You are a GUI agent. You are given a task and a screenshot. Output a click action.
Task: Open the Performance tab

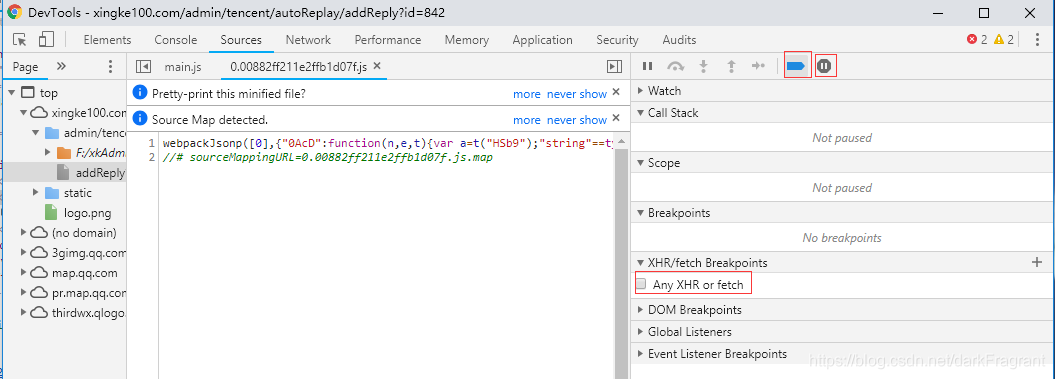click(x=388, y=40)
